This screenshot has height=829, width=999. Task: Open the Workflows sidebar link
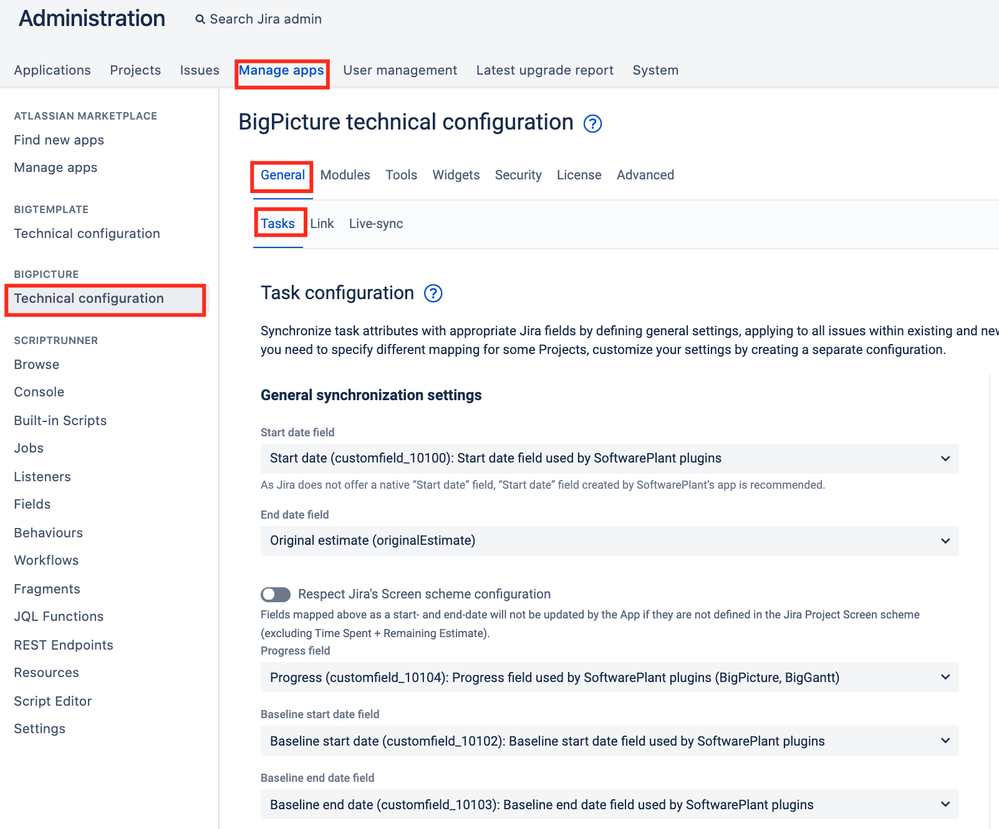[x=47, y=561]
